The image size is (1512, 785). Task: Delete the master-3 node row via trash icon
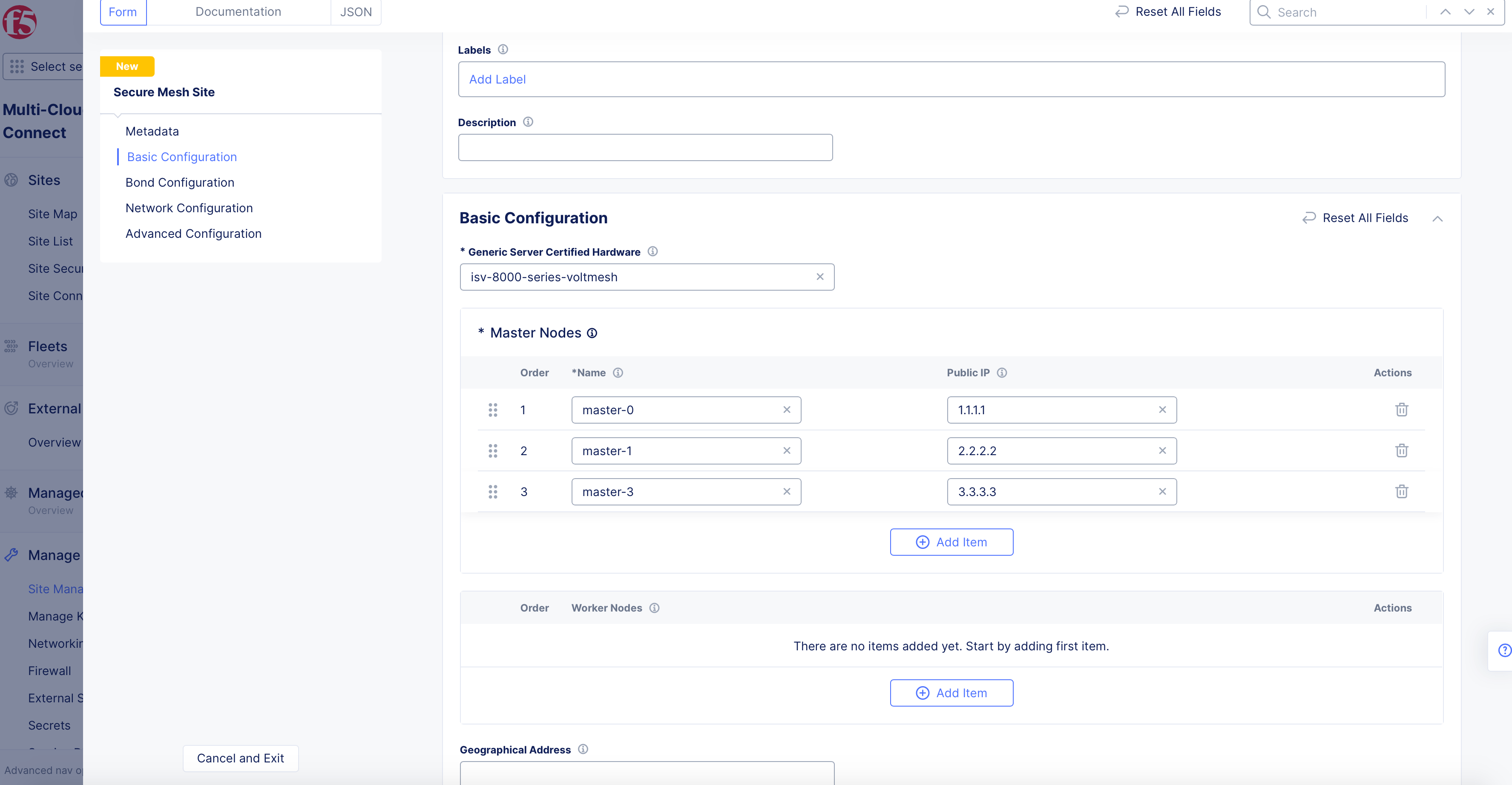(1402, 491)
